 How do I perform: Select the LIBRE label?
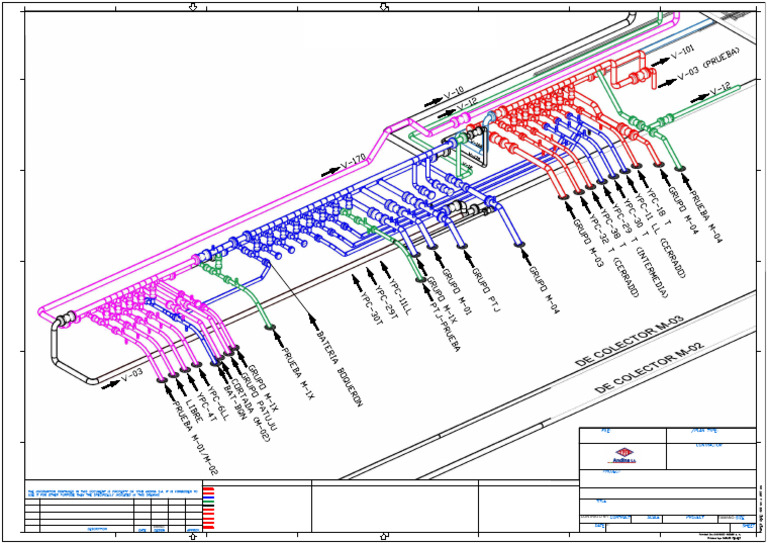coord(193,411)
